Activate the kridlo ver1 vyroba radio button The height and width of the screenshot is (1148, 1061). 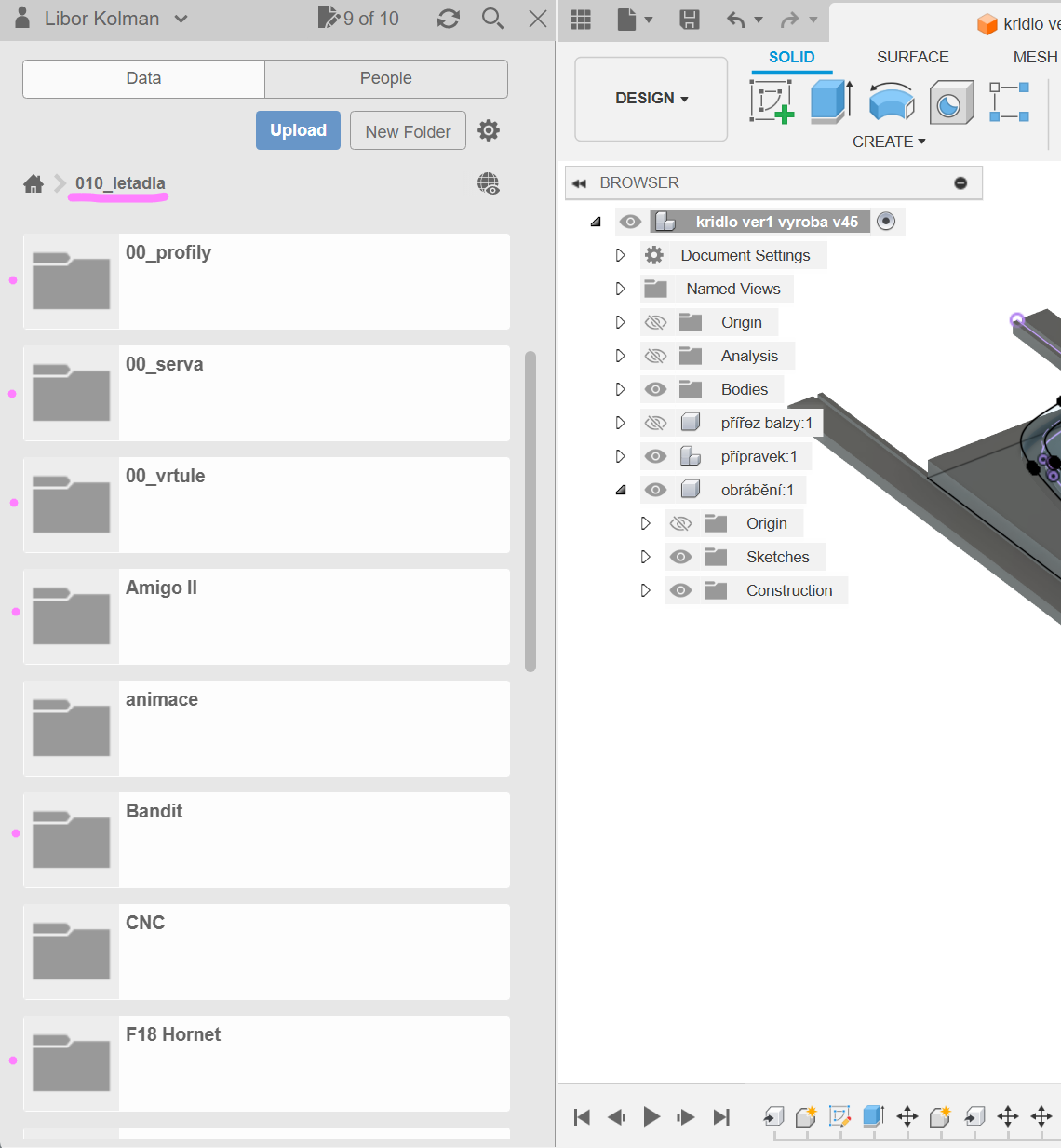pos(886,222)
